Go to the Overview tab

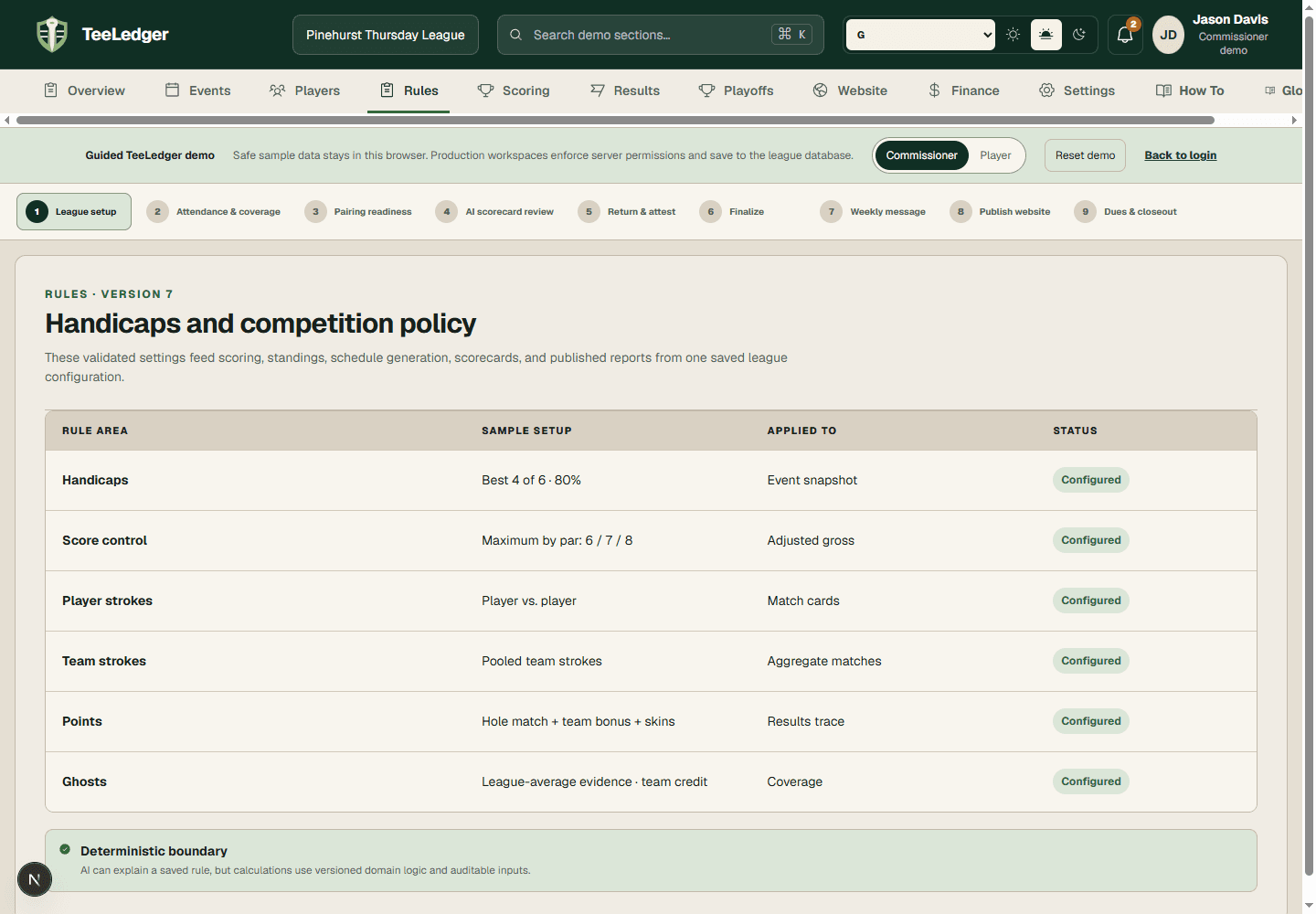pyautogui.click(x=84, y=90)
